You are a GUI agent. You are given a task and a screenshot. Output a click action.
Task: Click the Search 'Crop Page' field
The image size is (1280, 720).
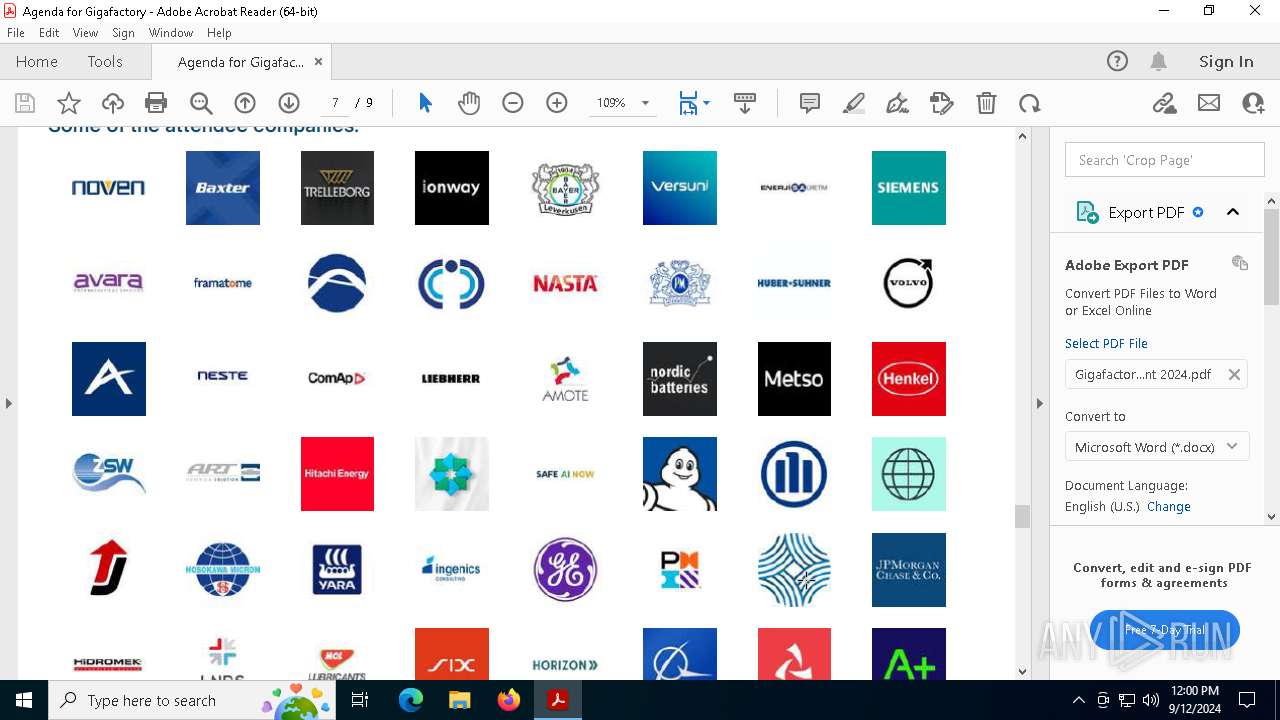[1165, 160]
